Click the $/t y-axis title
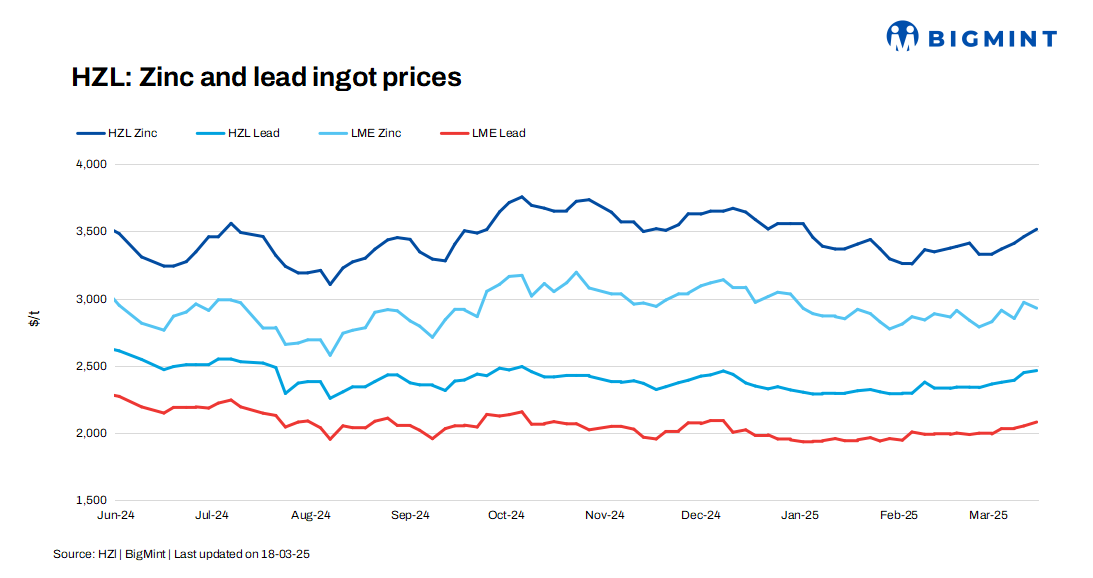 [34, 319]
